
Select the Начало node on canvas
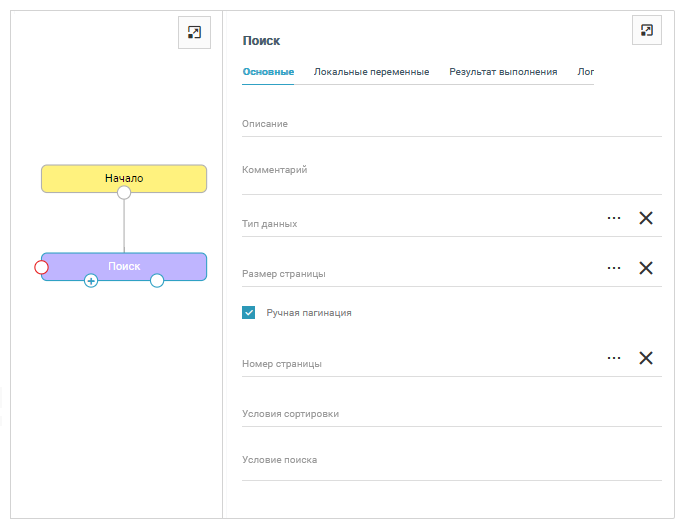point(124,177)
